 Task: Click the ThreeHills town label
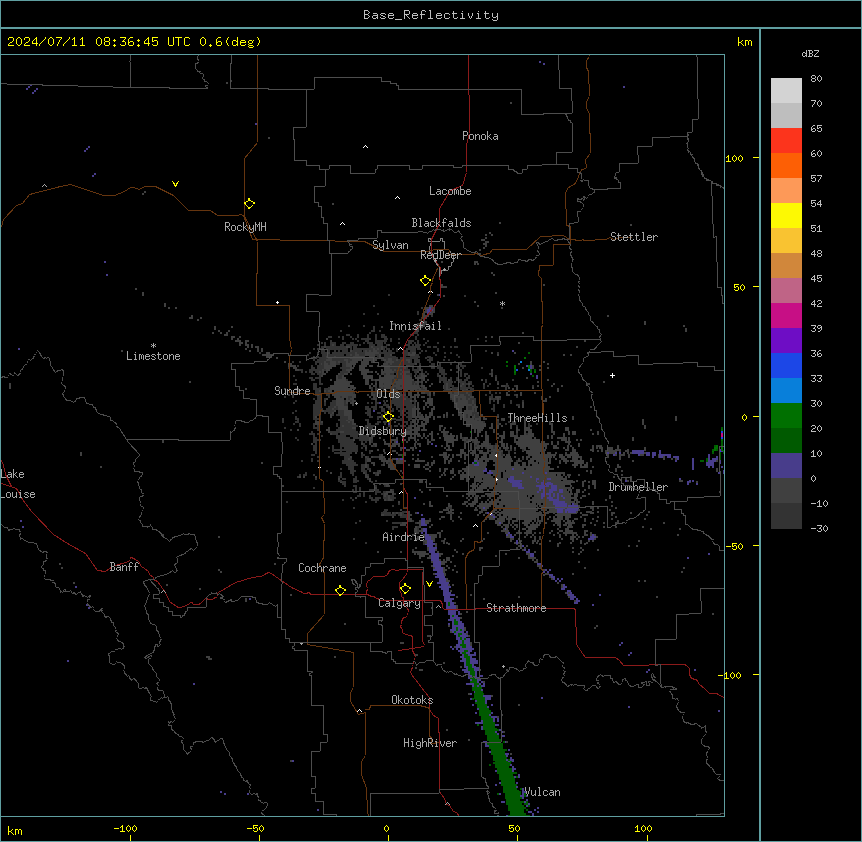pyautogui.click(x=537, y=418)
